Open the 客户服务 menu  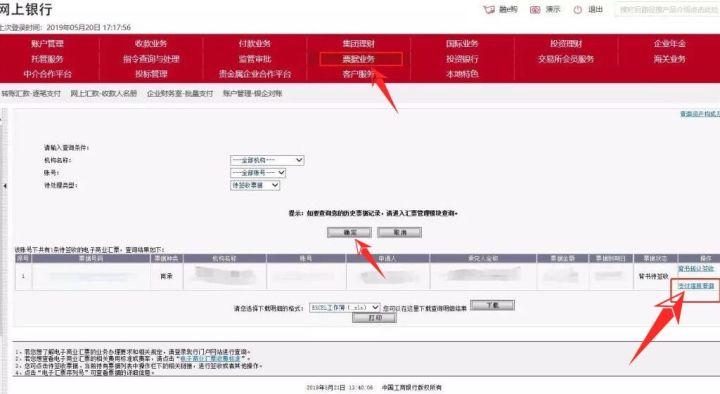click(x=359, y=74)
